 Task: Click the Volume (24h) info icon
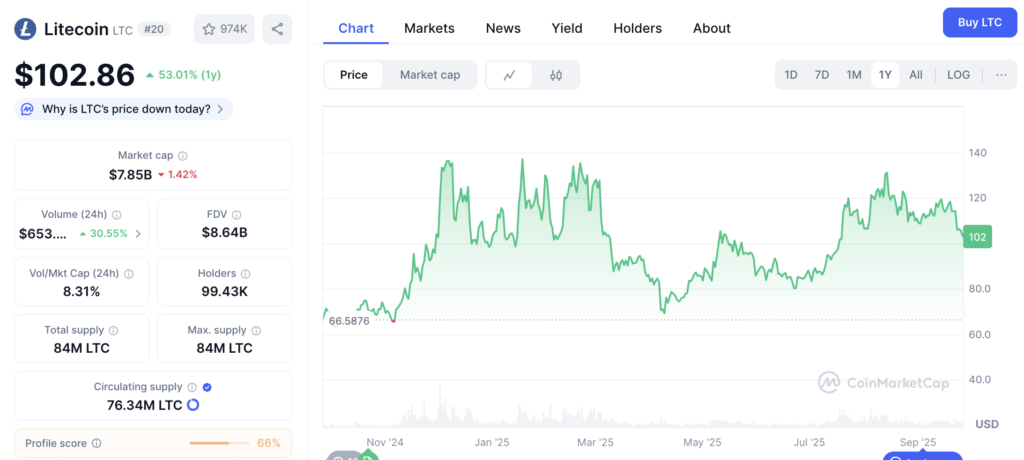[x=116, y=214]
